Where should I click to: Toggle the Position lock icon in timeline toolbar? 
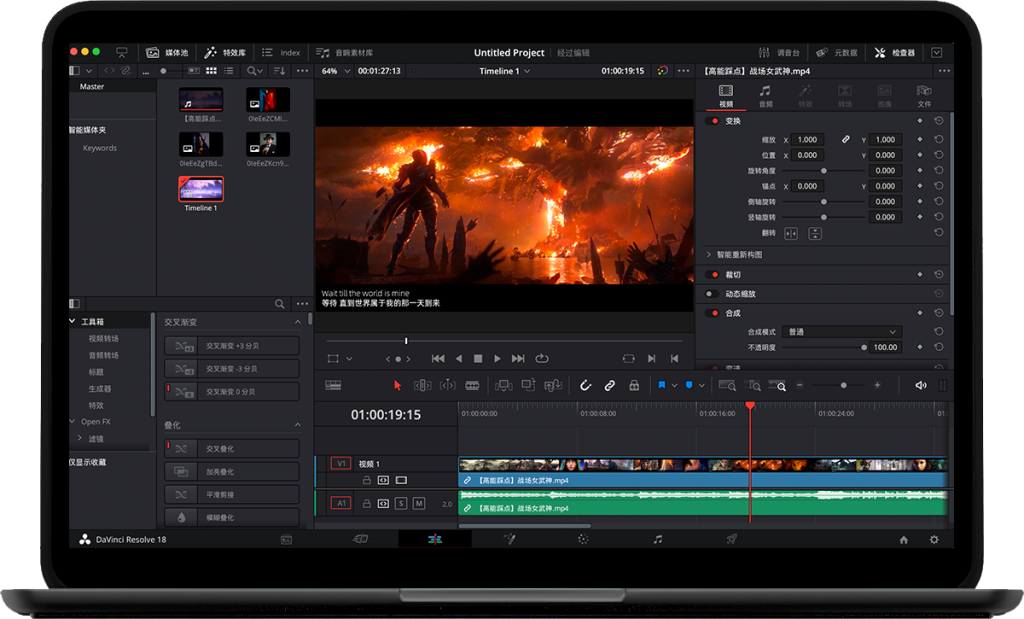point(634,385)
